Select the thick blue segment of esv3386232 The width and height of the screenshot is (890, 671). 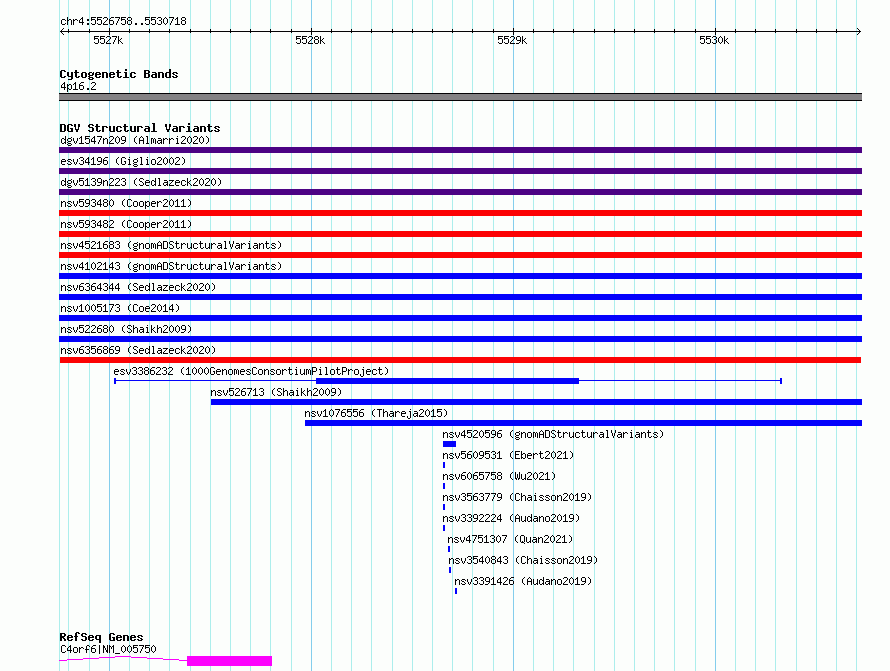(447, 381)
